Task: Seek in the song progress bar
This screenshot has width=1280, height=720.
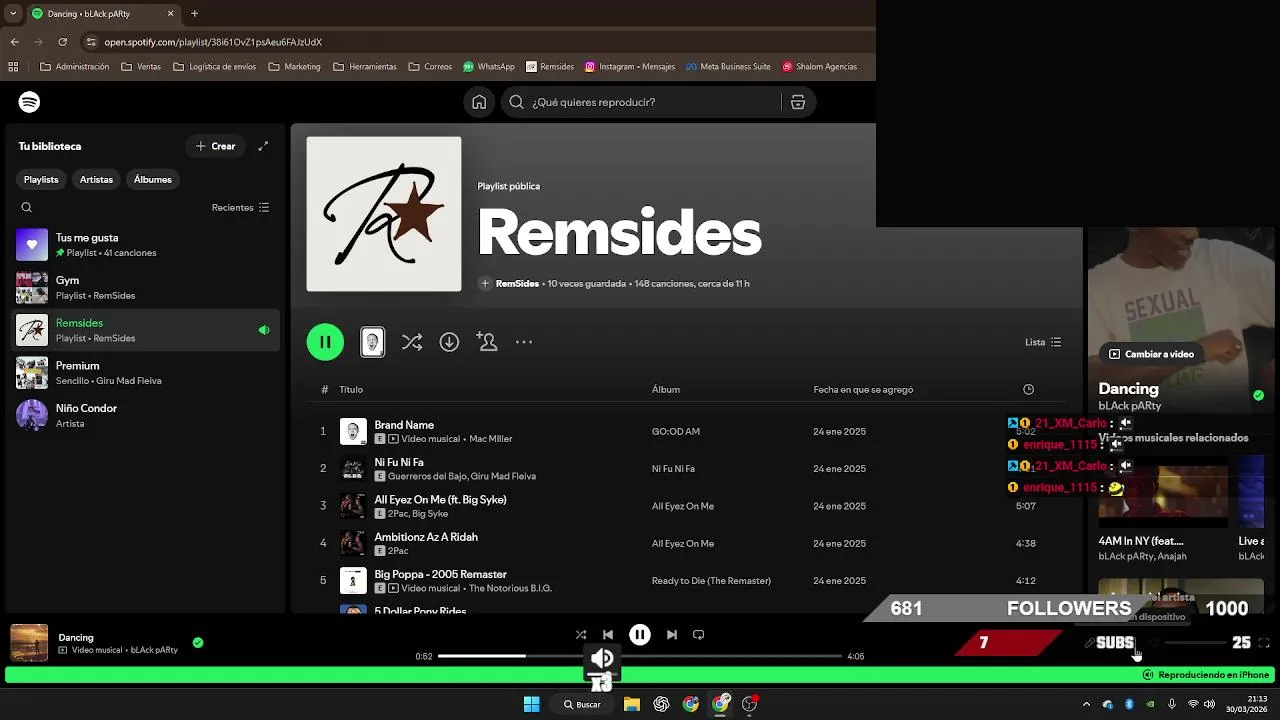Action: [640, 656]
